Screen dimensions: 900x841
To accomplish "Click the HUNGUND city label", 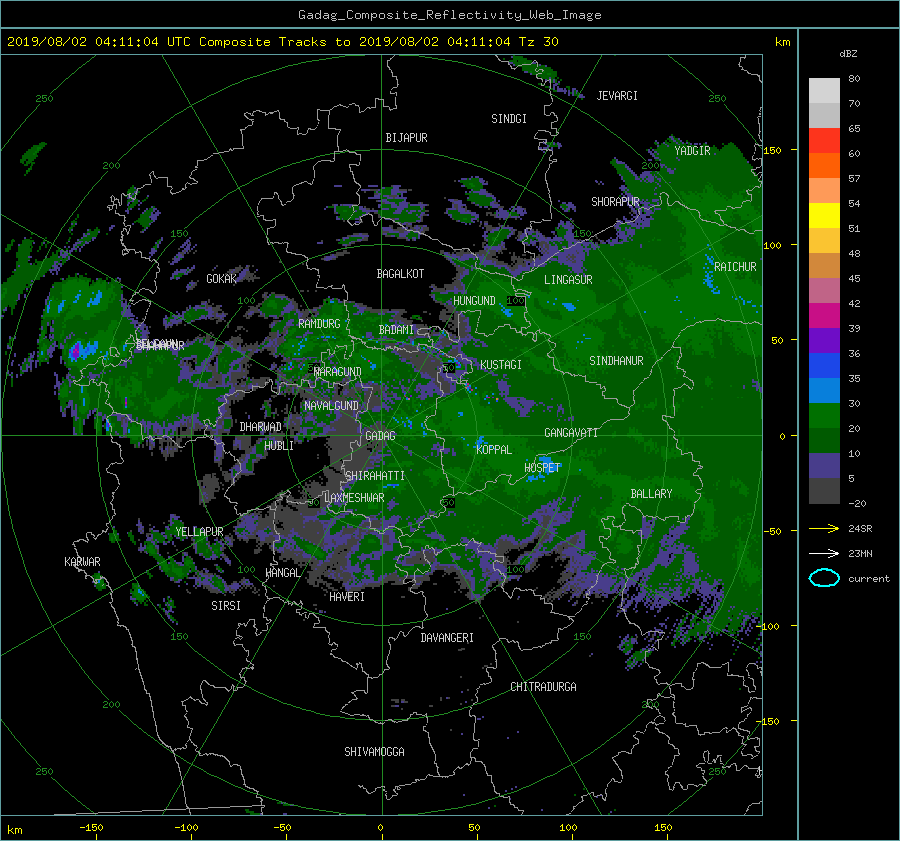I will tap(474, 301).
